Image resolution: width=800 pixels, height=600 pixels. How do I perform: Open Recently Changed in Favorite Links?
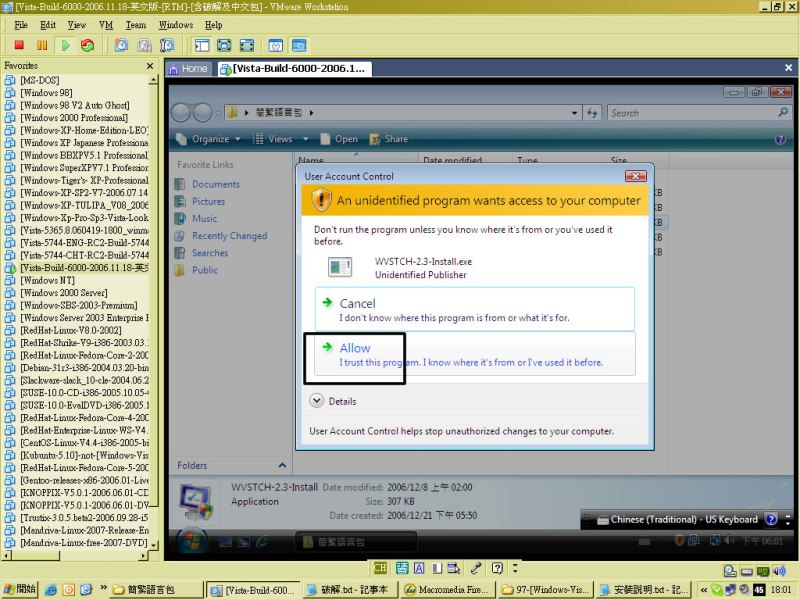tap(230, 236)
